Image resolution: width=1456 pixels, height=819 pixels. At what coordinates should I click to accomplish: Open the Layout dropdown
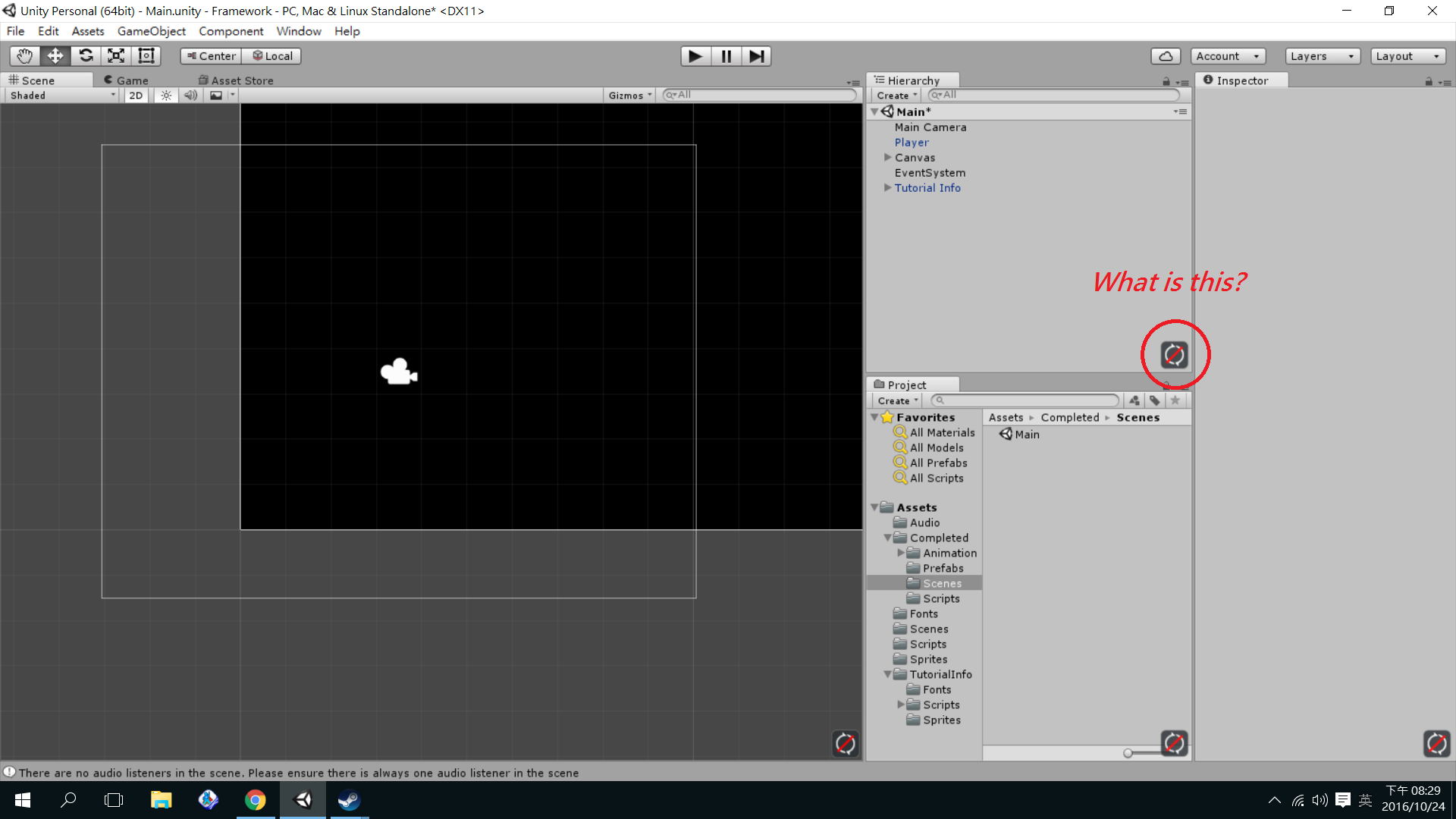(1408, 56)
